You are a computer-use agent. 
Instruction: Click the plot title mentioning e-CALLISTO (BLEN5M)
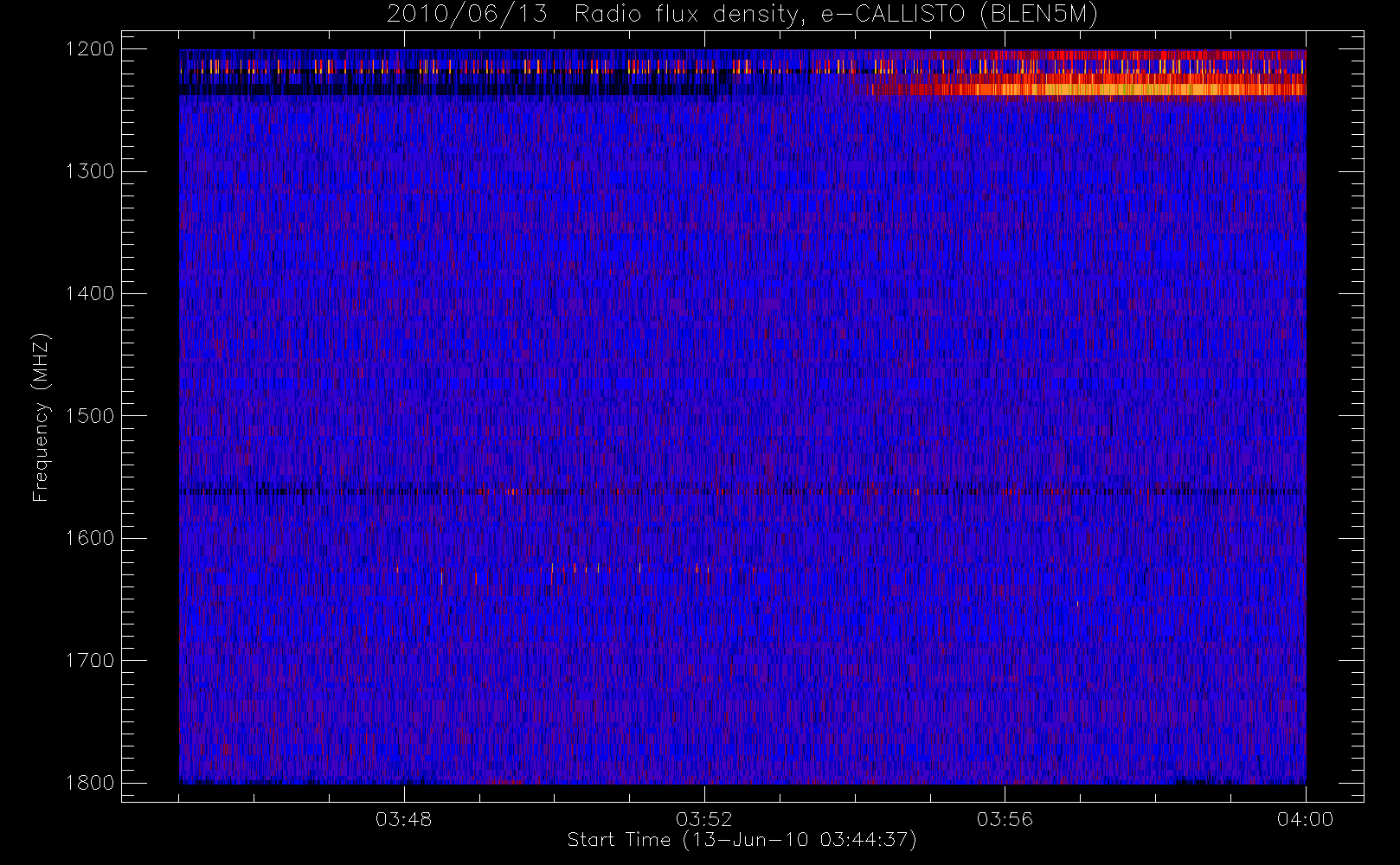[742, 15]
